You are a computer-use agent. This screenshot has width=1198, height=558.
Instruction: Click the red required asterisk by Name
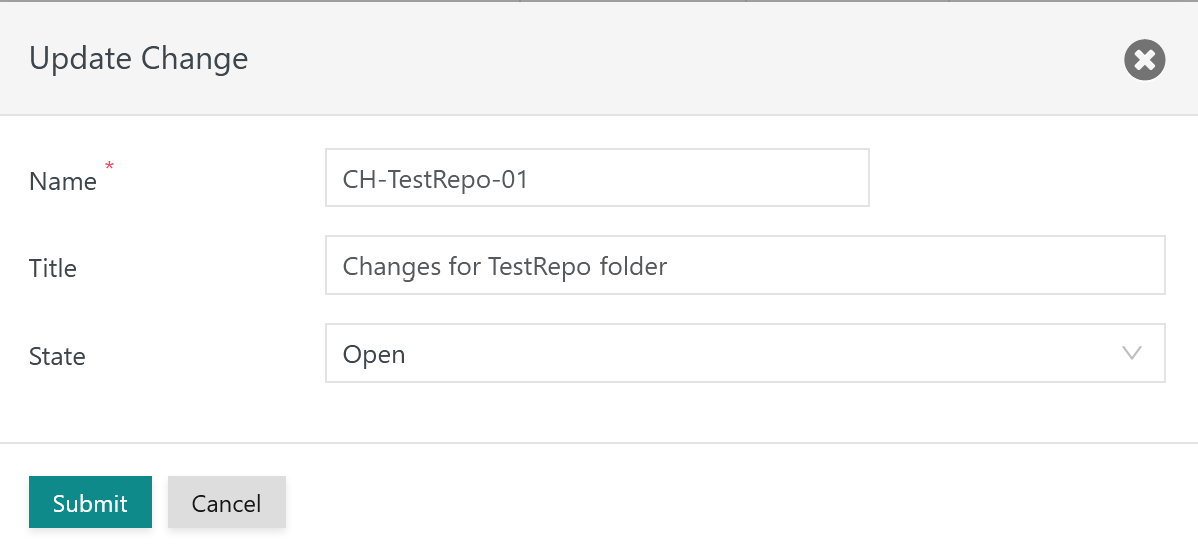tap(109, 165)
